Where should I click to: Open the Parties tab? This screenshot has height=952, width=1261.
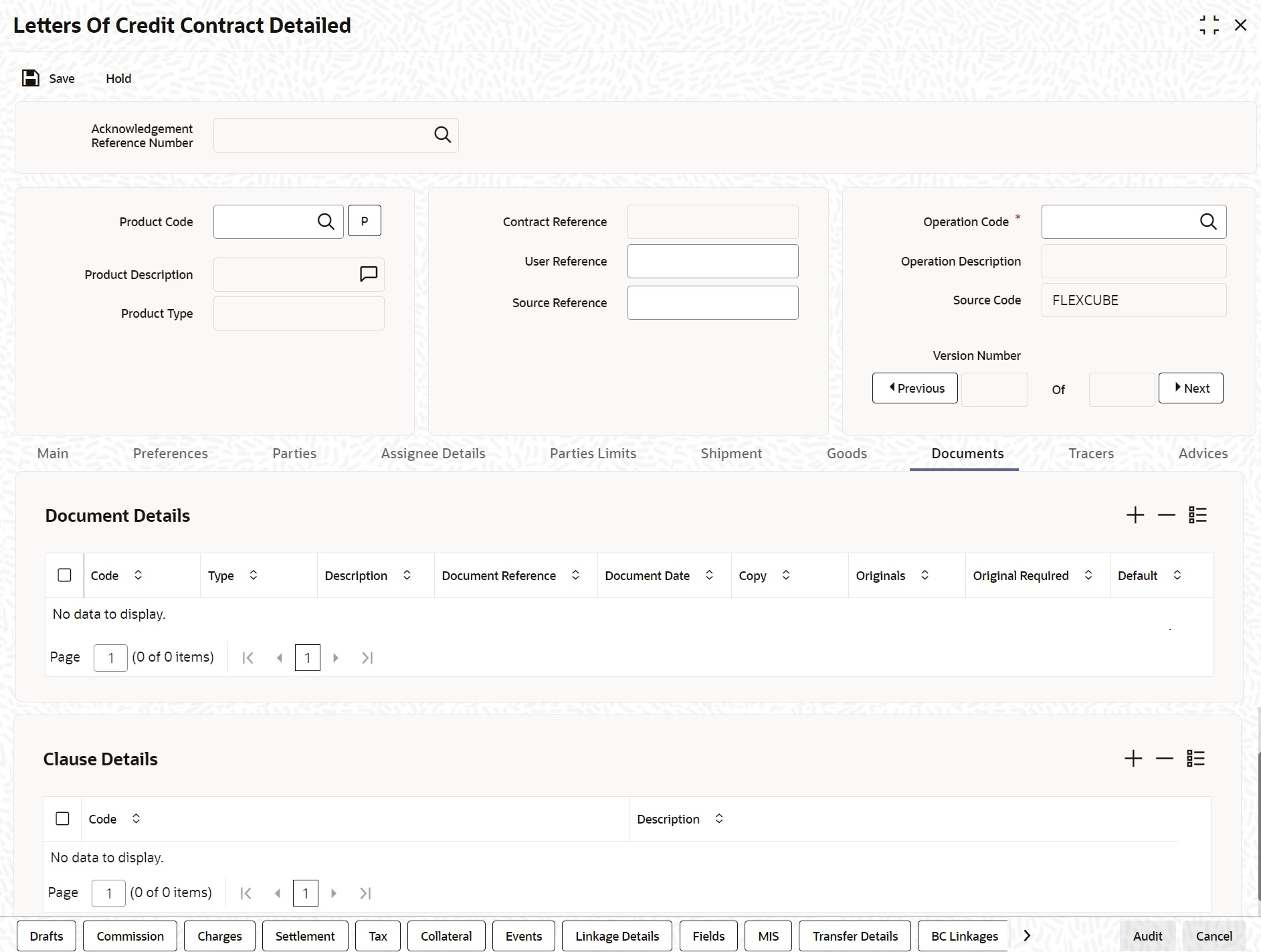click(294, 454)
